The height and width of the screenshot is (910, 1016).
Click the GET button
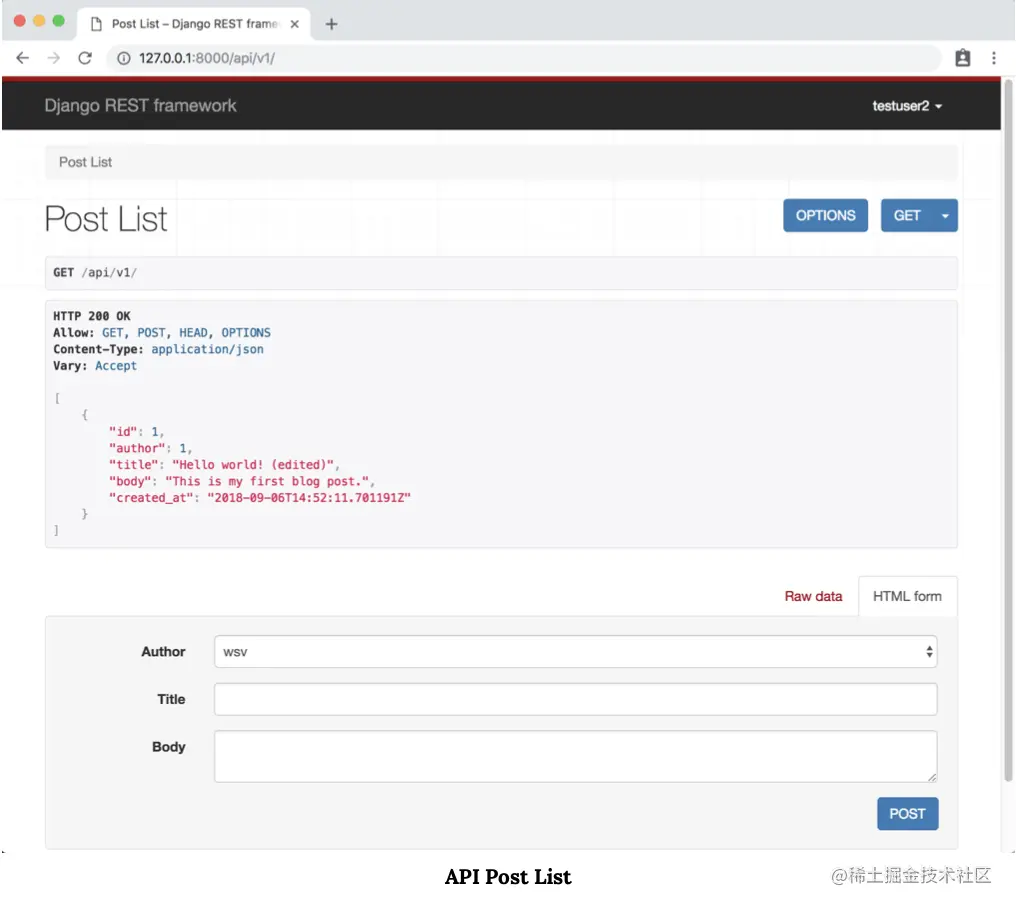click(x=906, y=215)
